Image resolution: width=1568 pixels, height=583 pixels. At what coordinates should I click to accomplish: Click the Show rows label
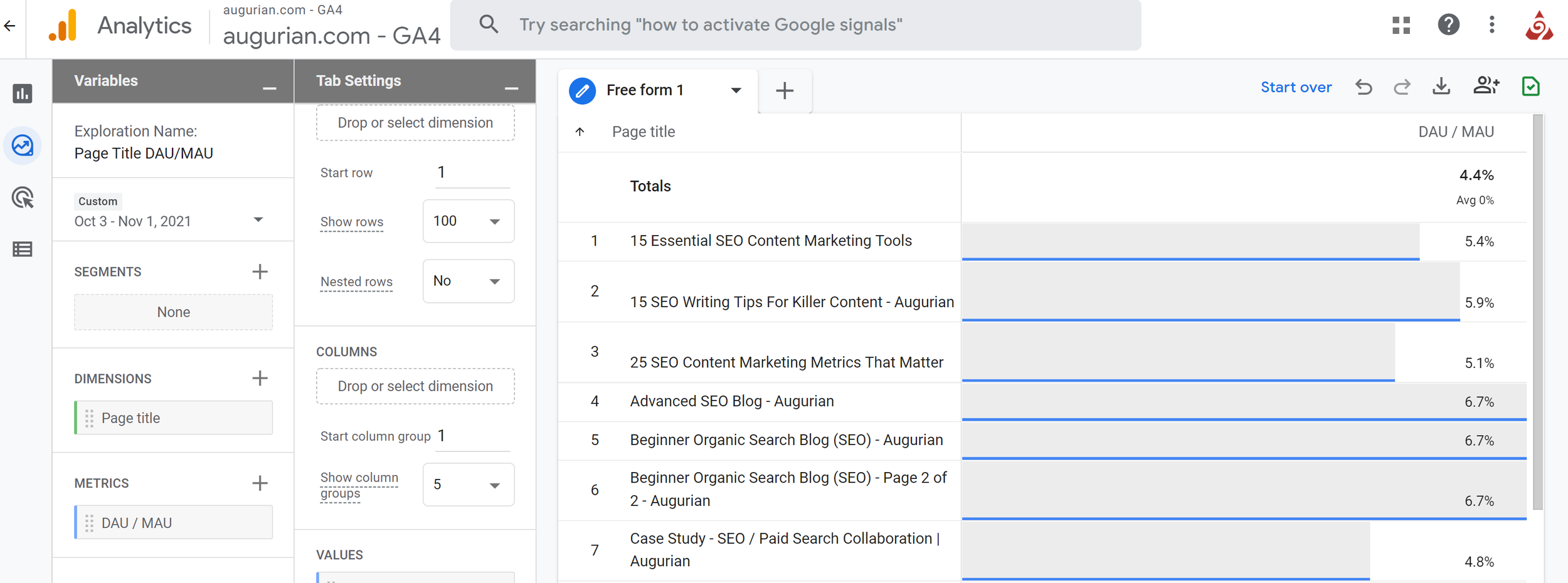click(x=352, y=222)
